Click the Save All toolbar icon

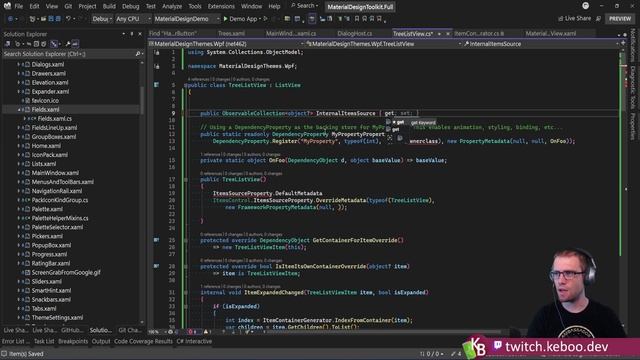point(58,19)
